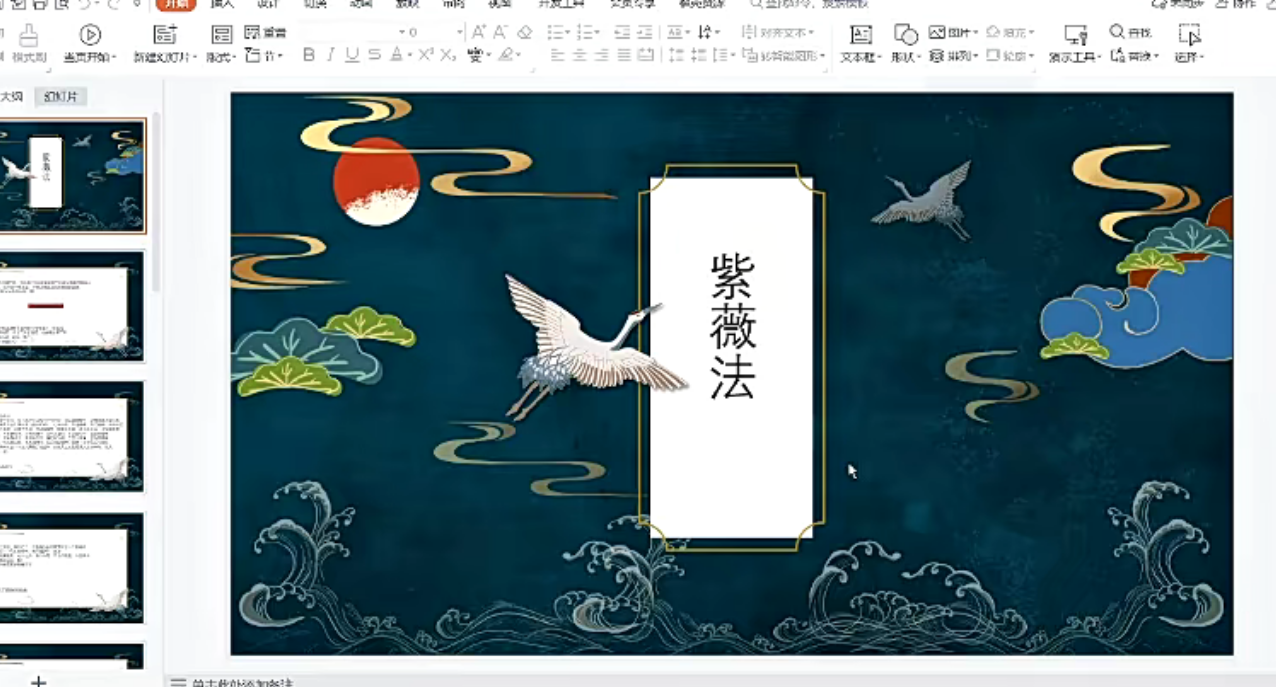Click Play from Current Slide icon
The height and width of the screenshot is (687, 1276).
pyautogui.click(x=88, y=36)
